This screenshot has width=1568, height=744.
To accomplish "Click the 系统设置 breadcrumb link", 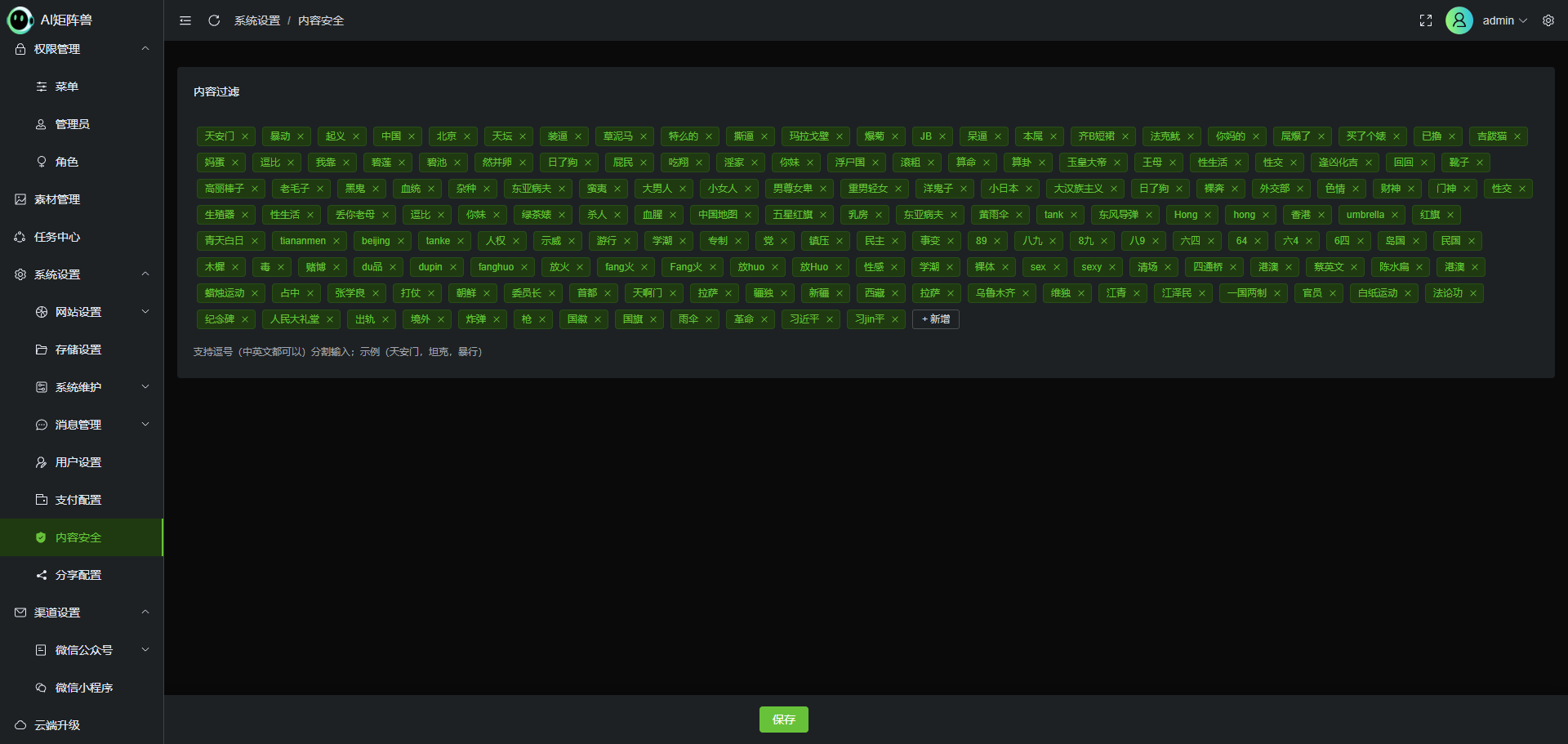I will point(257,20).
